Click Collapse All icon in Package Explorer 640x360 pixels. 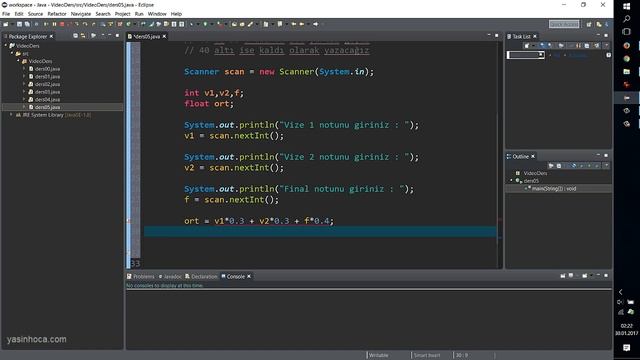pyautogui.click(x=76, y=36)
